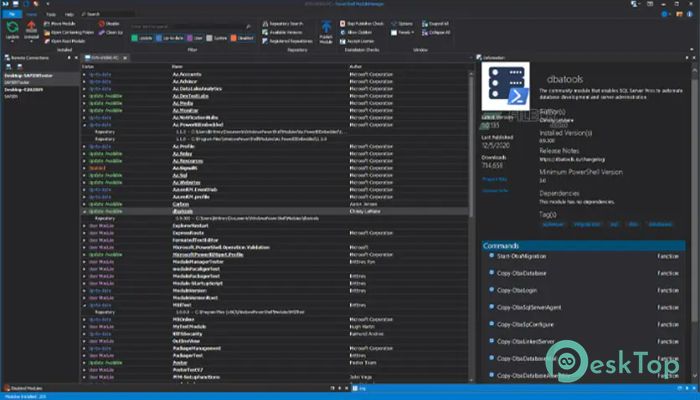Open the Project Site link

tap(494, 179)
